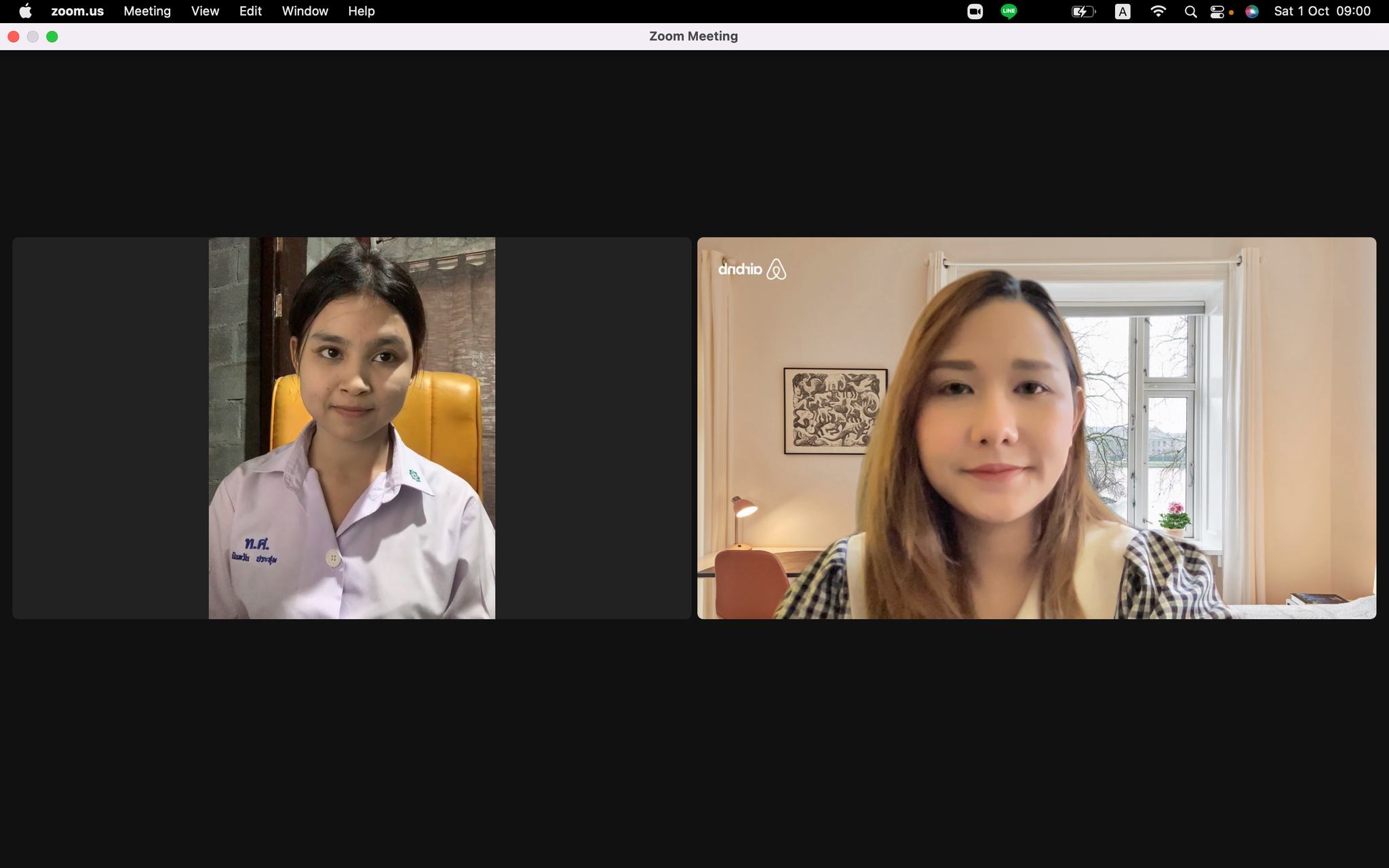
Task: Click the date and time display
Action: [x=1322, y=12]
